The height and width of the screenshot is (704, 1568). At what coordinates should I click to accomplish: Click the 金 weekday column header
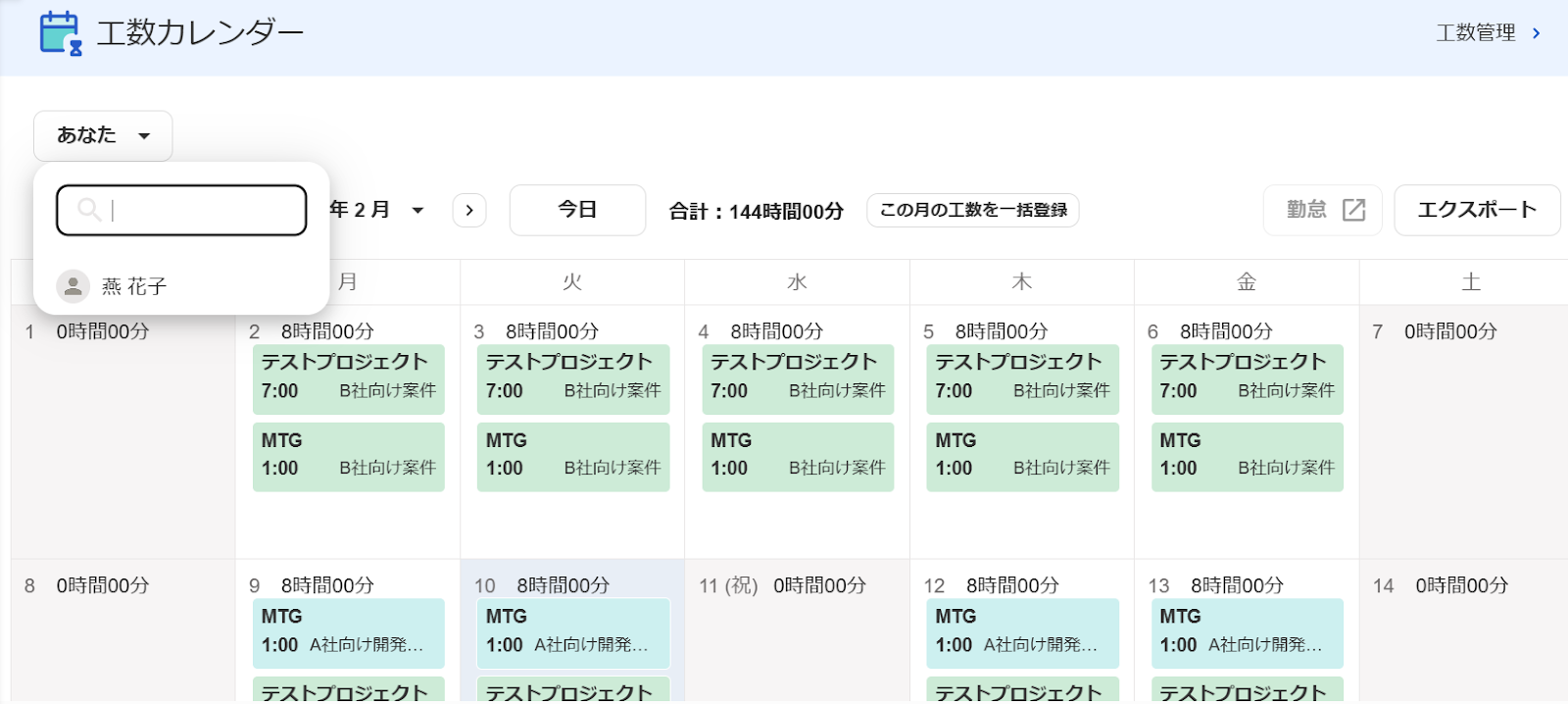pyautogui.click(x=1247, y=282)
